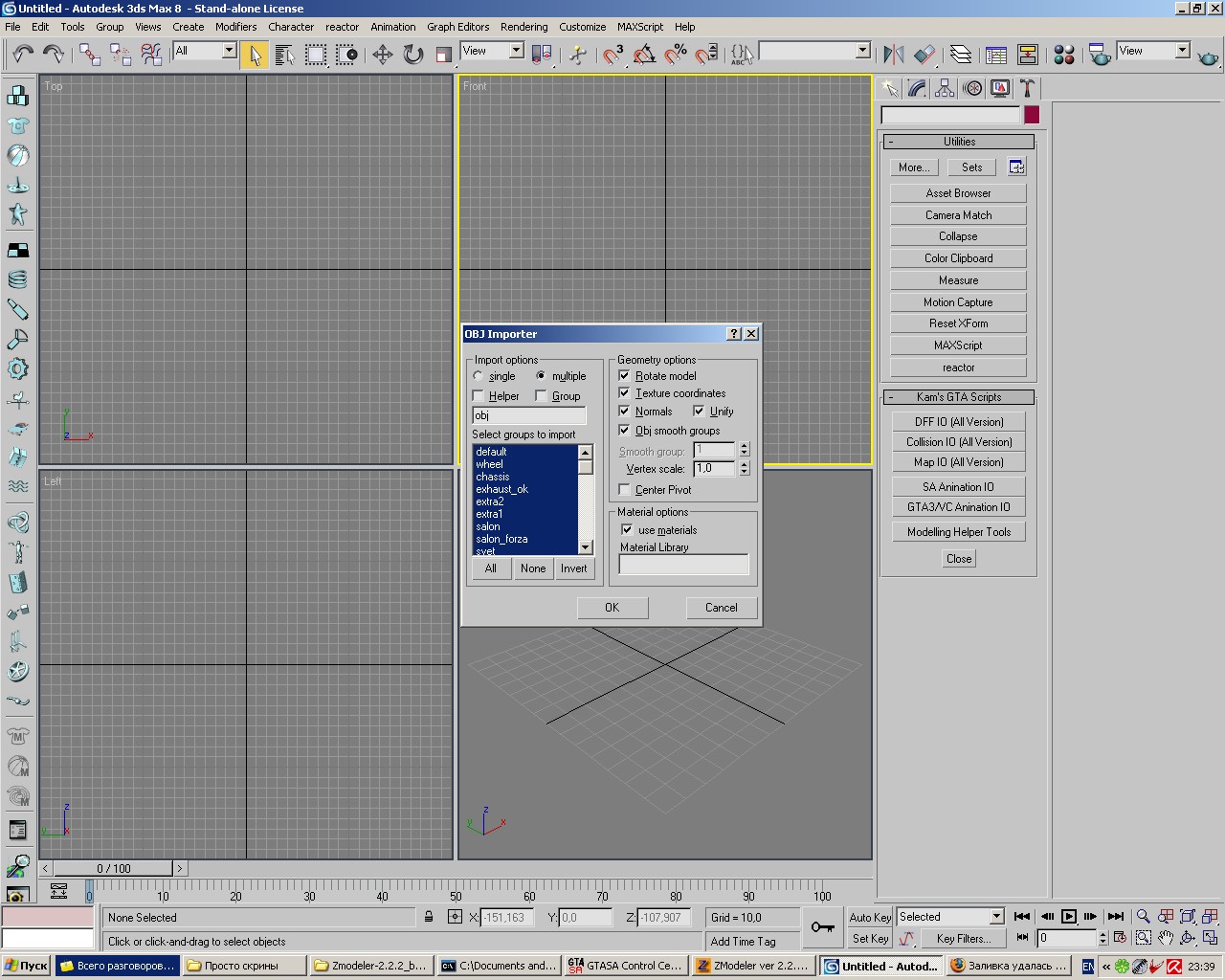The image size is (1225, 980).
Task: Open the Customize menu
Action: click(x=583, y=27)
